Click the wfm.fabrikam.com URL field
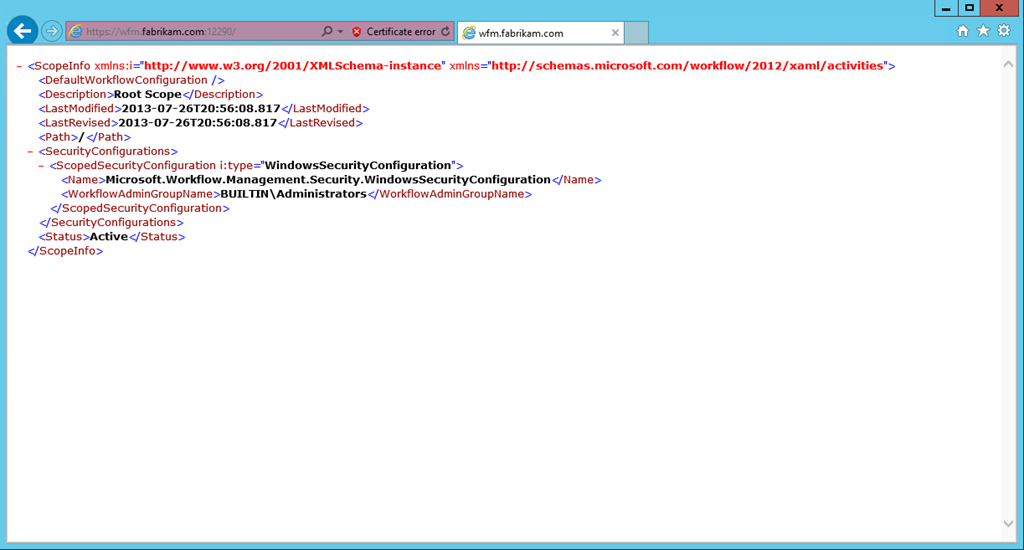The image size is (1024, 550). [194, 31]
